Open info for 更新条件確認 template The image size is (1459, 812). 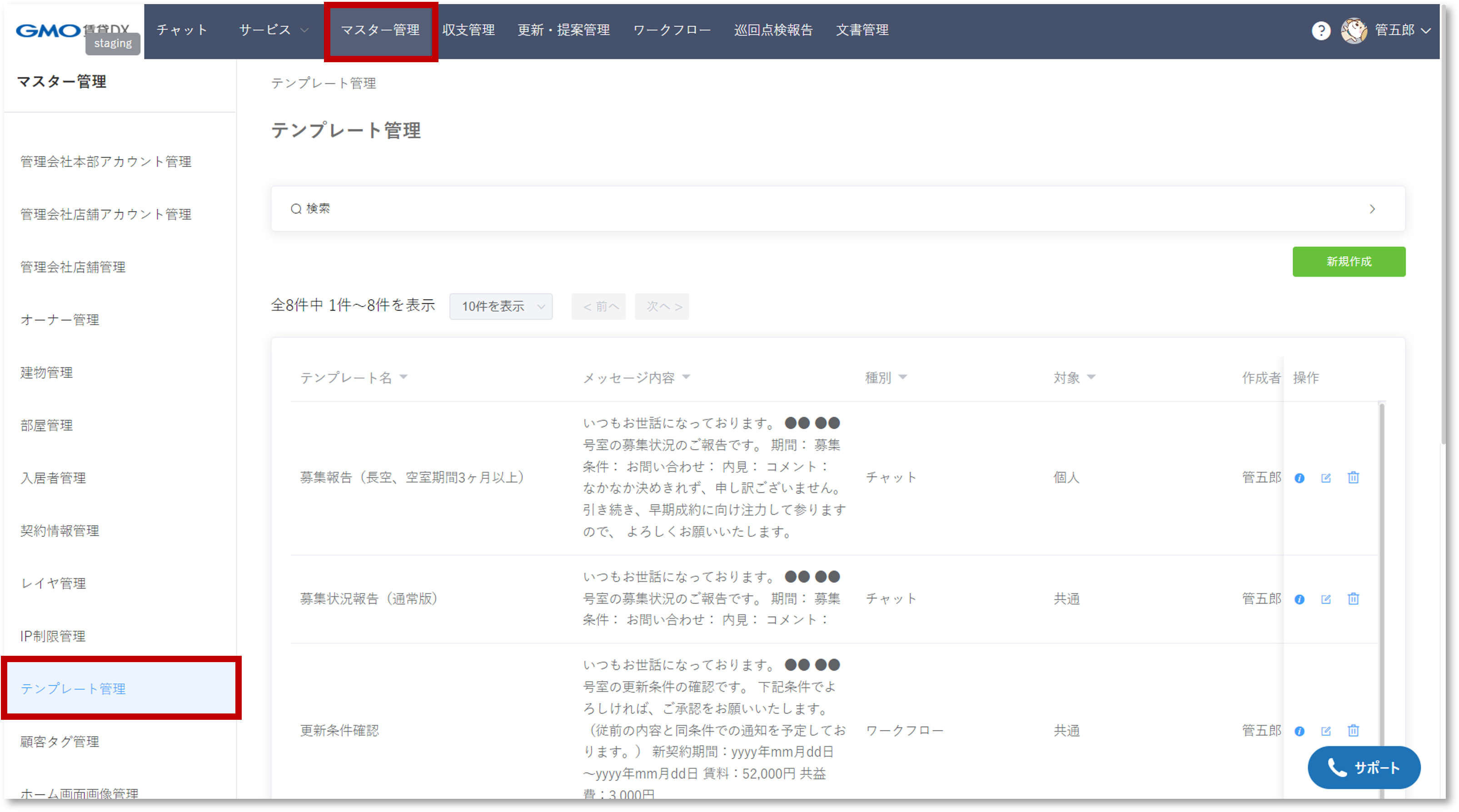click(1299, 731)
